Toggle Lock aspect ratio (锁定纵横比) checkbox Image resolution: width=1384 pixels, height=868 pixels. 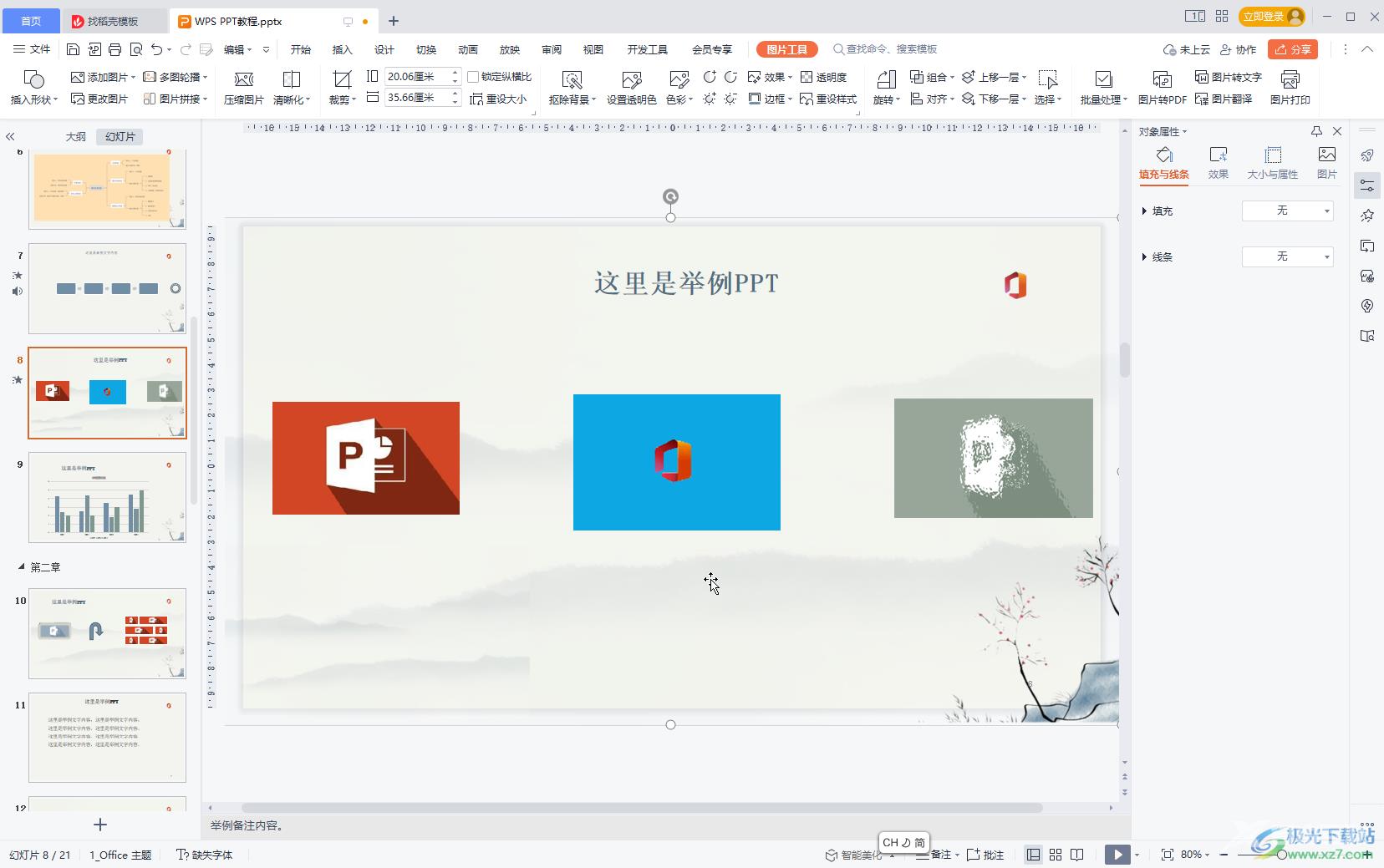click(473, 77)
